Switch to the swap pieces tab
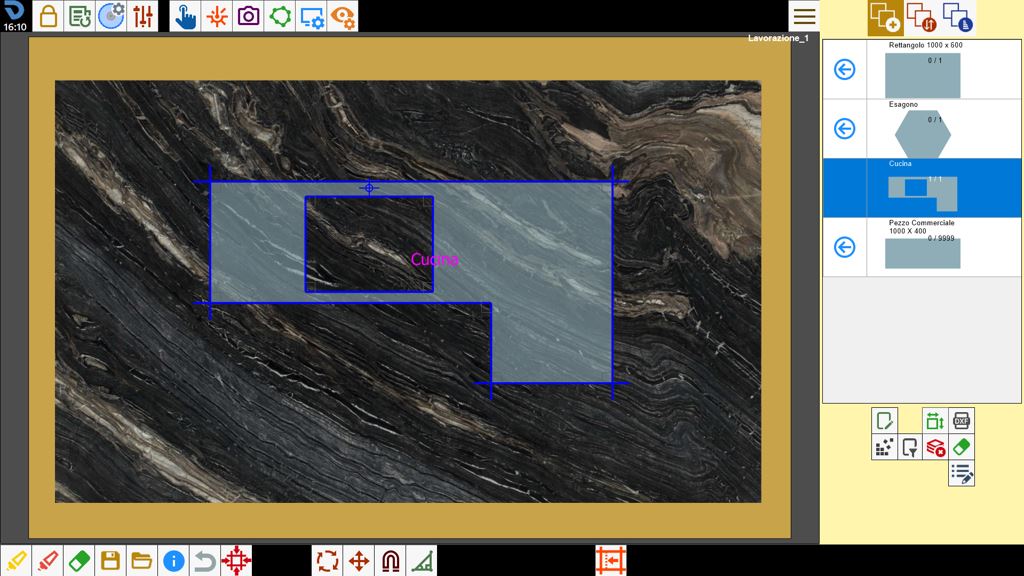Viewport: 1024px width, 576px height. (921, 18)
